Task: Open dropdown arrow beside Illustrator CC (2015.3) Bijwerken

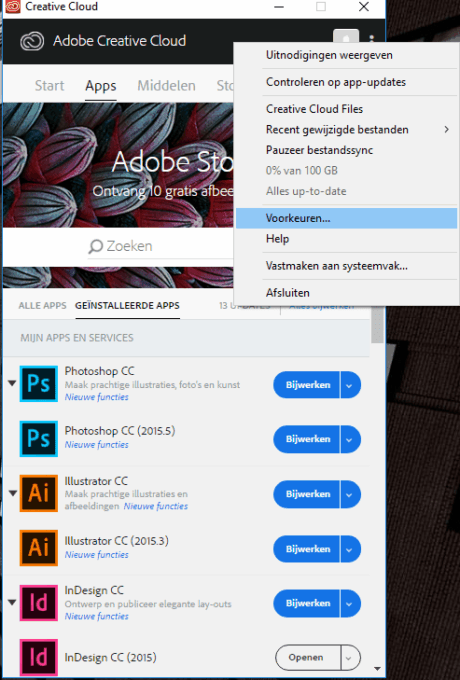Action: click(350, 549)
